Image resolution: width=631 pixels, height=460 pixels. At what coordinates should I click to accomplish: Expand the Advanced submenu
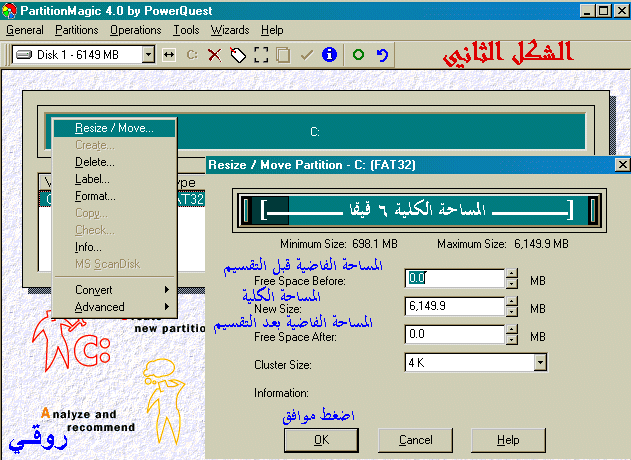[x=115, y=307]
